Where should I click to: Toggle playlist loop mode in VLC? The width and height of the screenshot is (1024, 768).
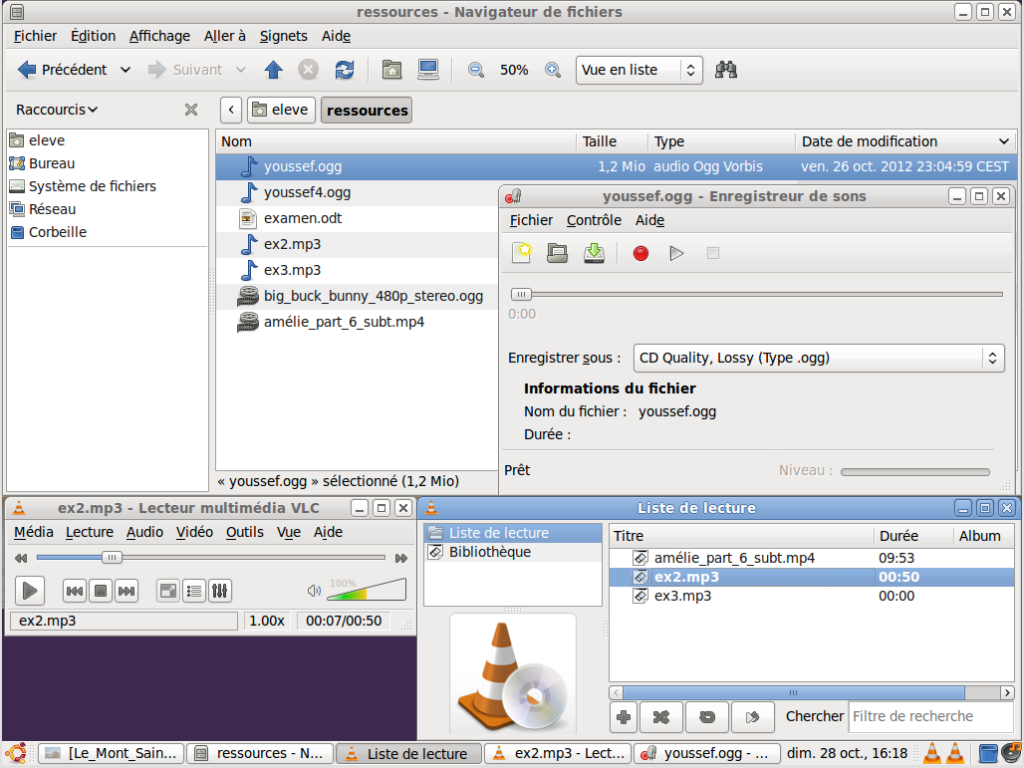tap(707, 716)
